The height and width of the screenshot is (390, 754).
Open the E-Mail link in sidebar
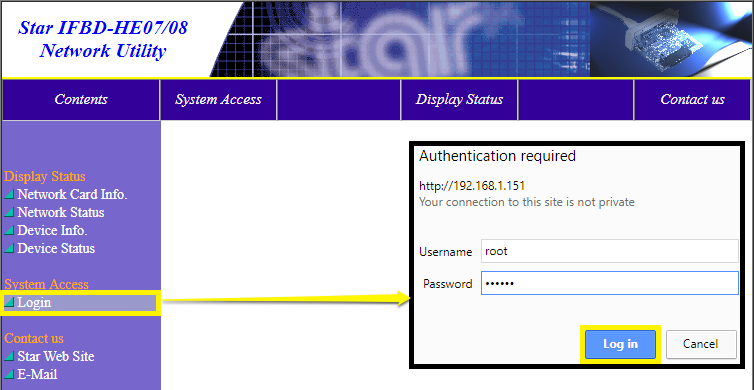pyautogui.click(x=37, y=375)
